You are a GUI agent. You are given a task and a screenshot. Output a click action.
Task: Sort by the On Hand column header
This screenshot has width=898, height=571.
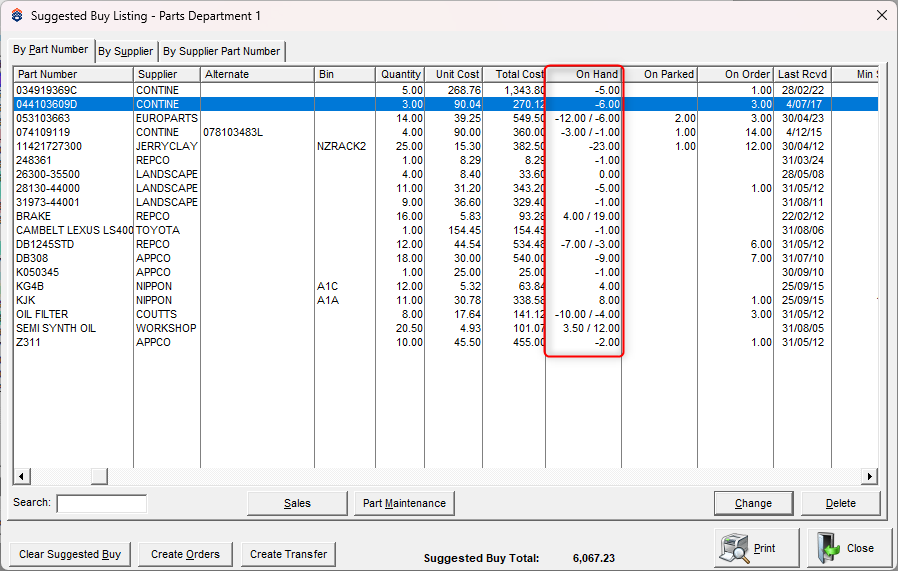(x=584, y=74)
